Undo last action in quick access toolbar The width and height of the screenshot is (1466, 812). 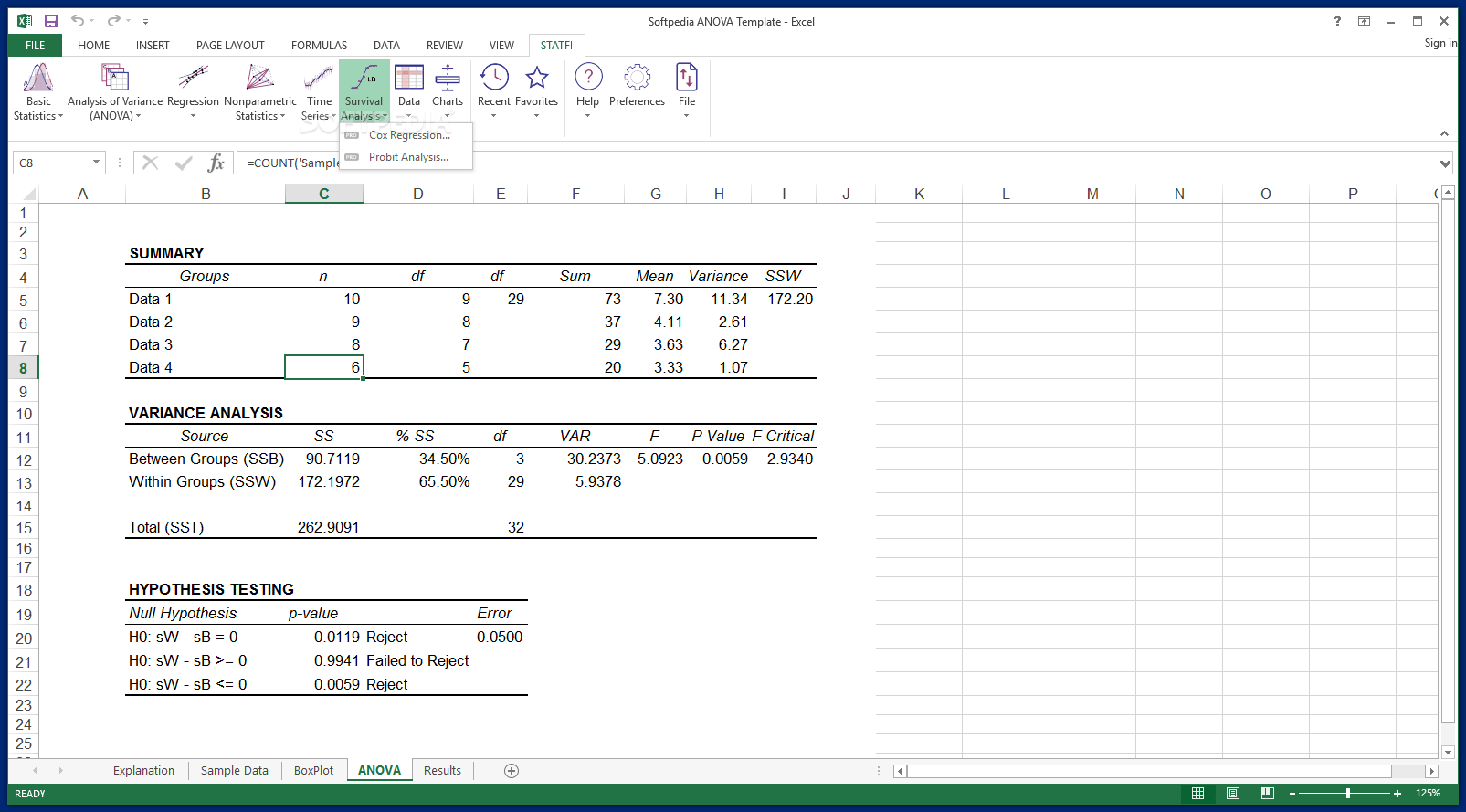click(x=78, y=21)
